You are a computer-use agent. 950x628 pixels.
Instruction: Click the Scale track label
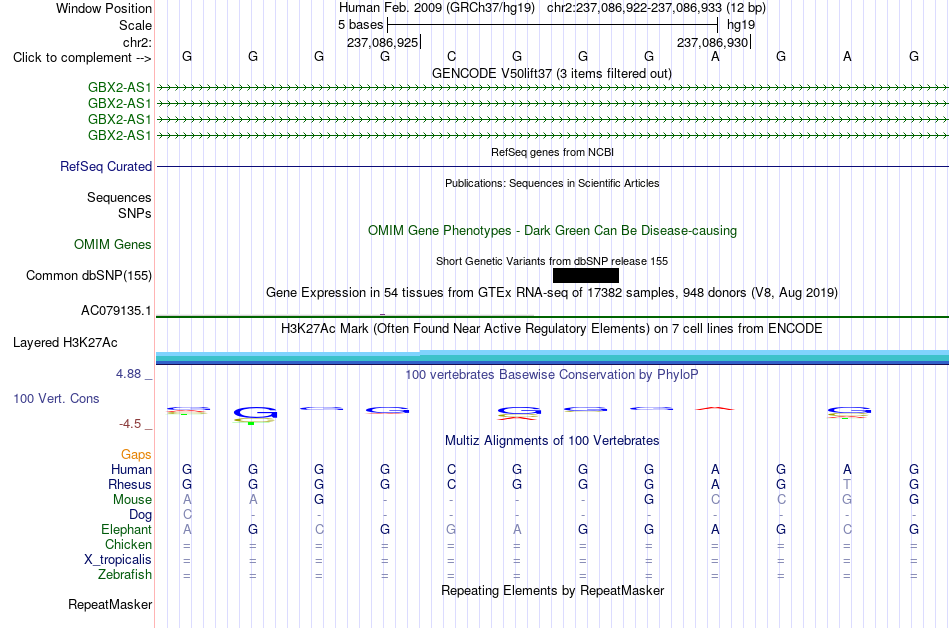pos(135,25)
